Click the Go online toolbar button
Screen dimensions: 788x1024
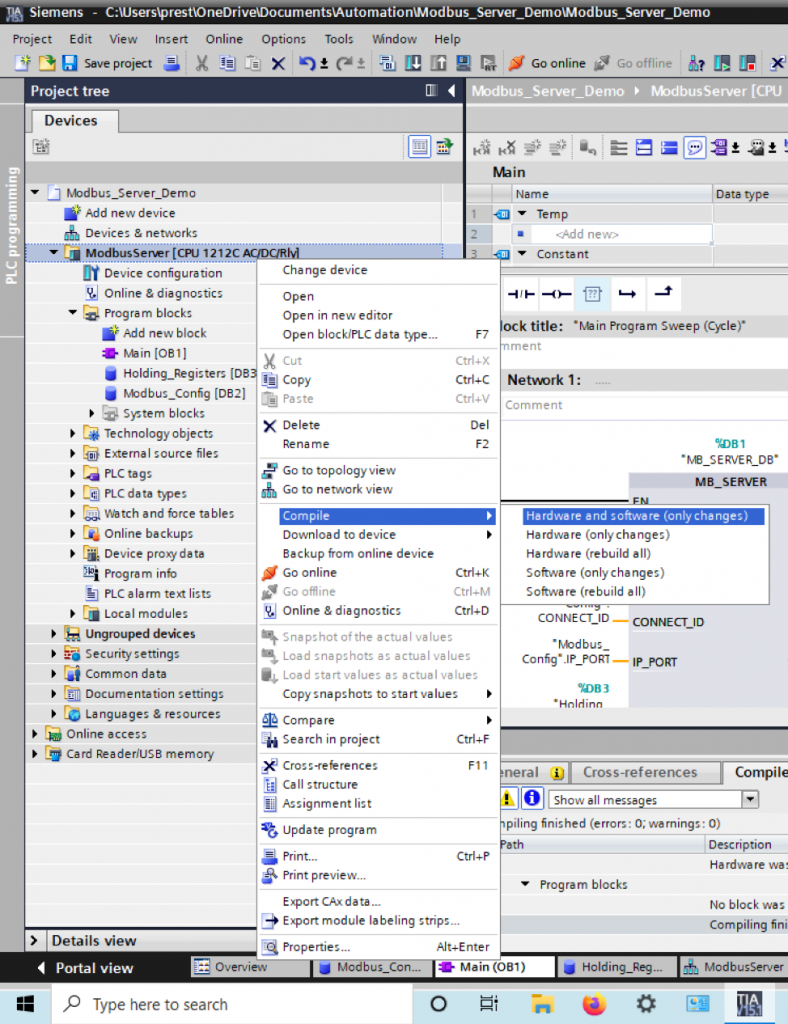pos(548,63)
